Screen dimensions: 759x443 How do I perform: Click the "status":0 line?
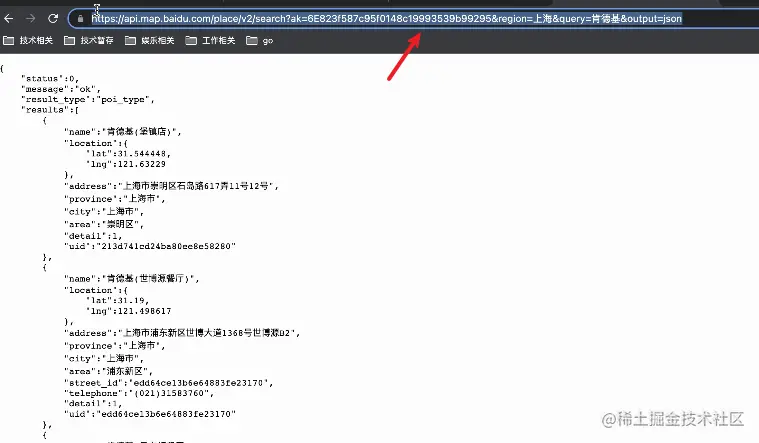coord(50,78)
